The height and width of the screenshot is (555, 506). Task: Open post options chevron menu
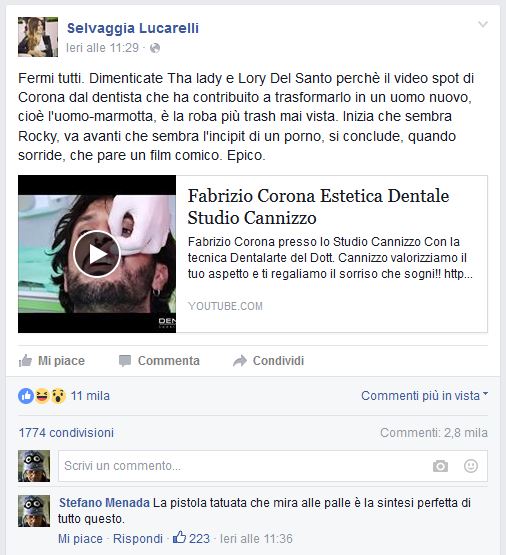click(483, 24)
